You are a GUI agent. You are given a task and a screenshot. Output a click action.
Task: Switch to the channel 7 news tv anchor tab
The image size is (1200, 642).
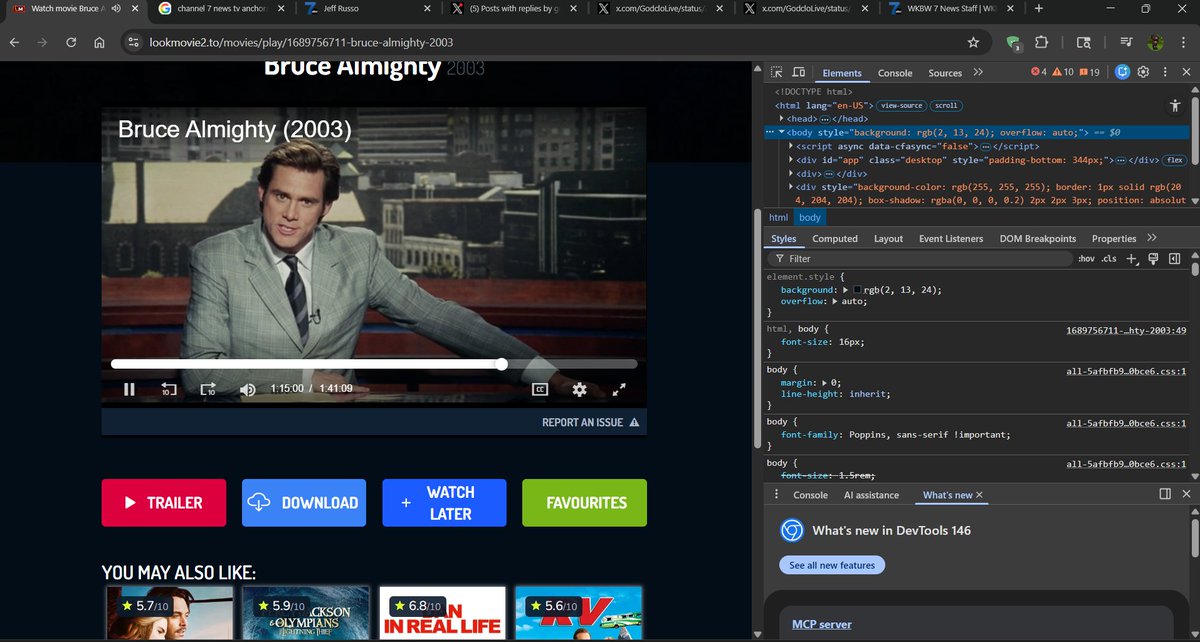(220, 9)
